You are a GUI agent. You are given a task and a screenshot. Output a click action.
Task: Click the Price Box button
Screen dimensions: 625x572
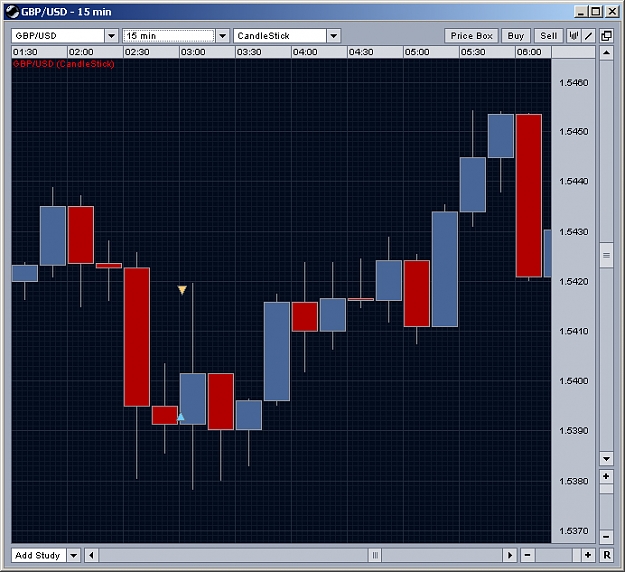(x=471, y=36)
